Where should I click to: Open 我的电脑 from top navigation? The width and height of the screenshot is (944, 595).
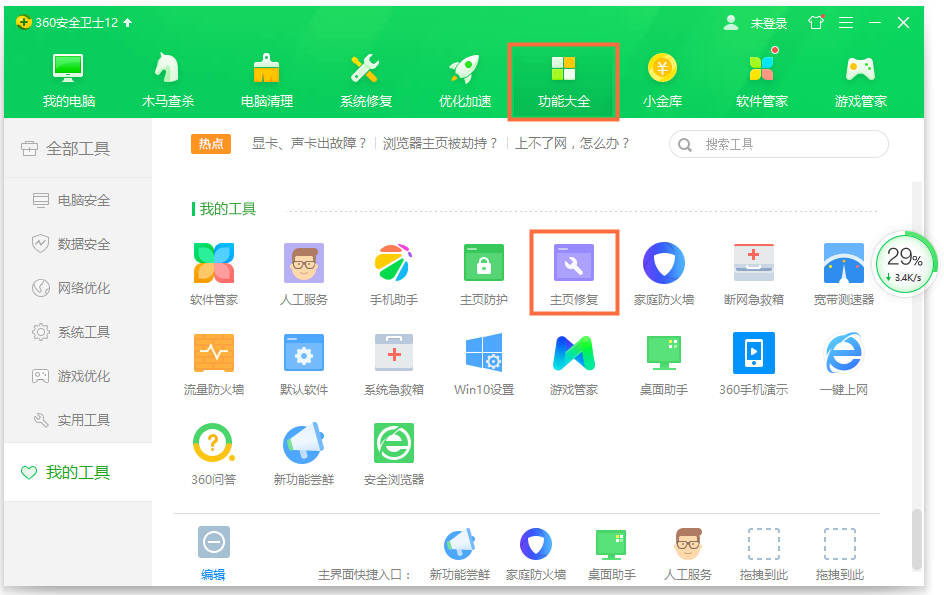pyautogui.click(x=69, y=81)
